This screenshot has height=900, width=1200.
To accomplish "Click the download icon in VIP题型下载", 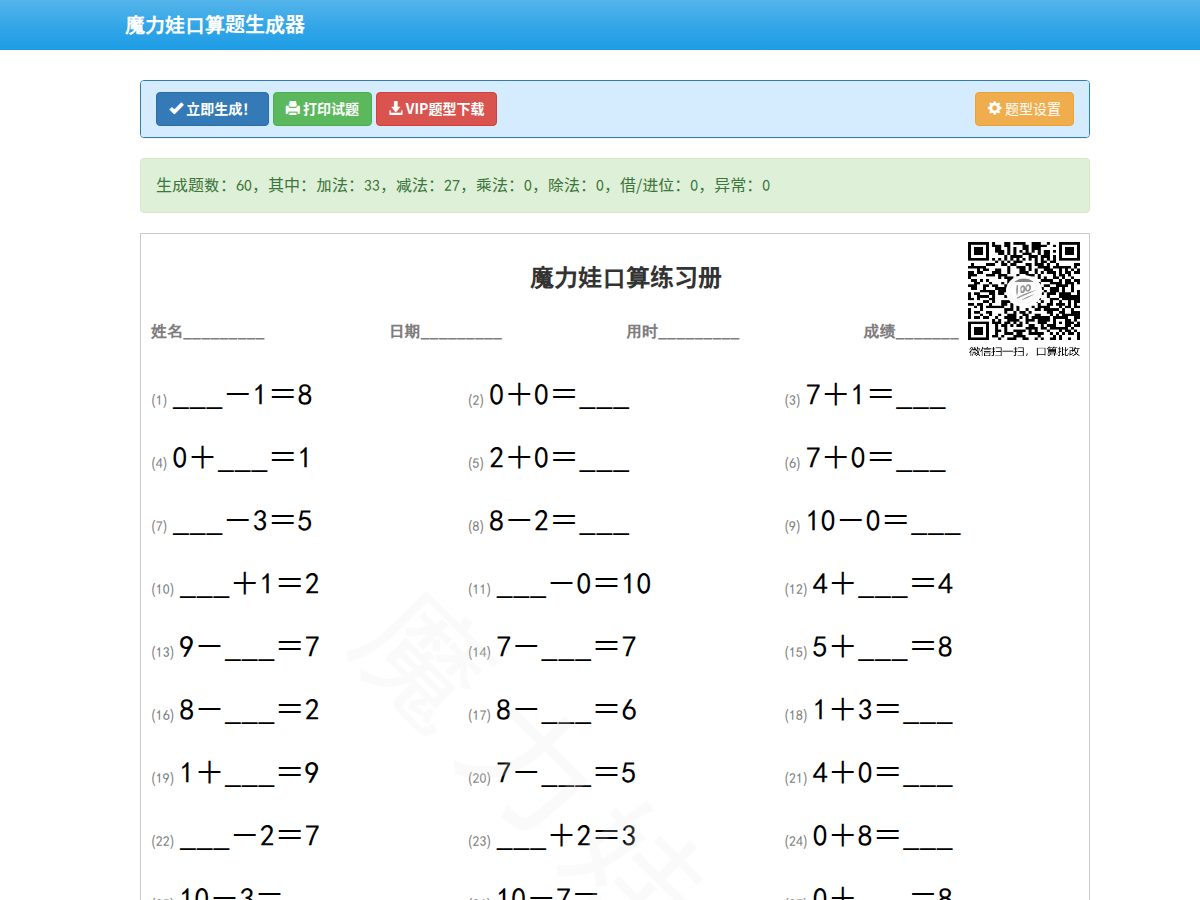I will (x=396, y=109).
